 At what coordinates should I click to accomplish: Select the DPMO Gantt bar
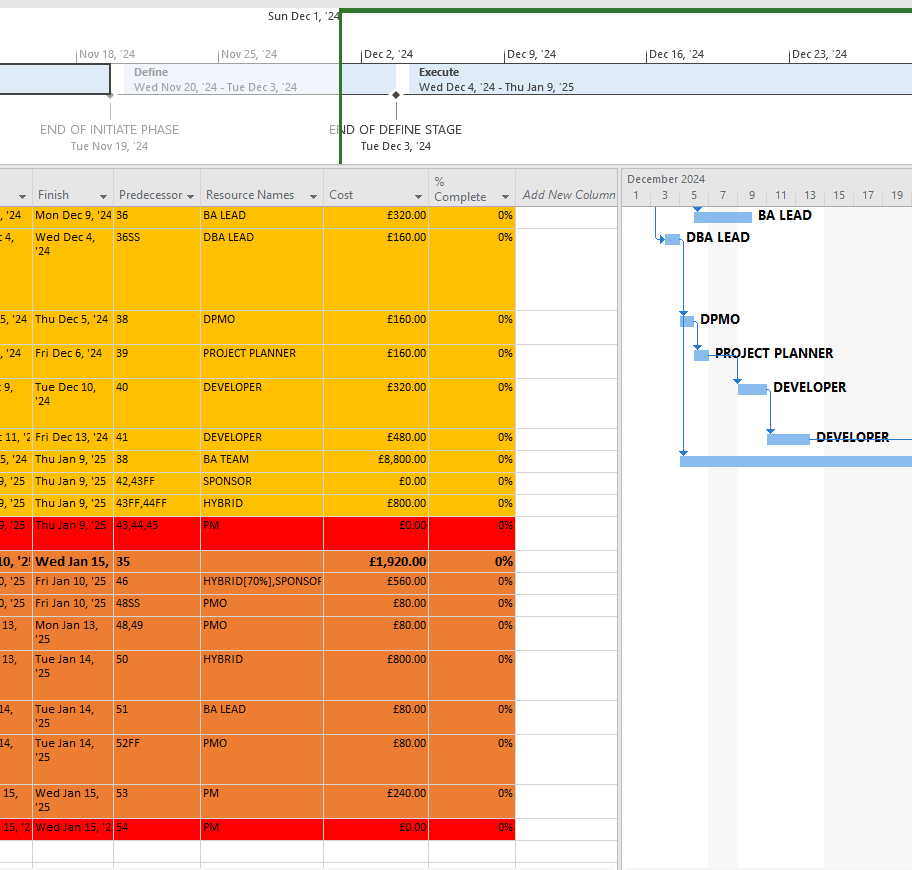(x=687, y=320)
